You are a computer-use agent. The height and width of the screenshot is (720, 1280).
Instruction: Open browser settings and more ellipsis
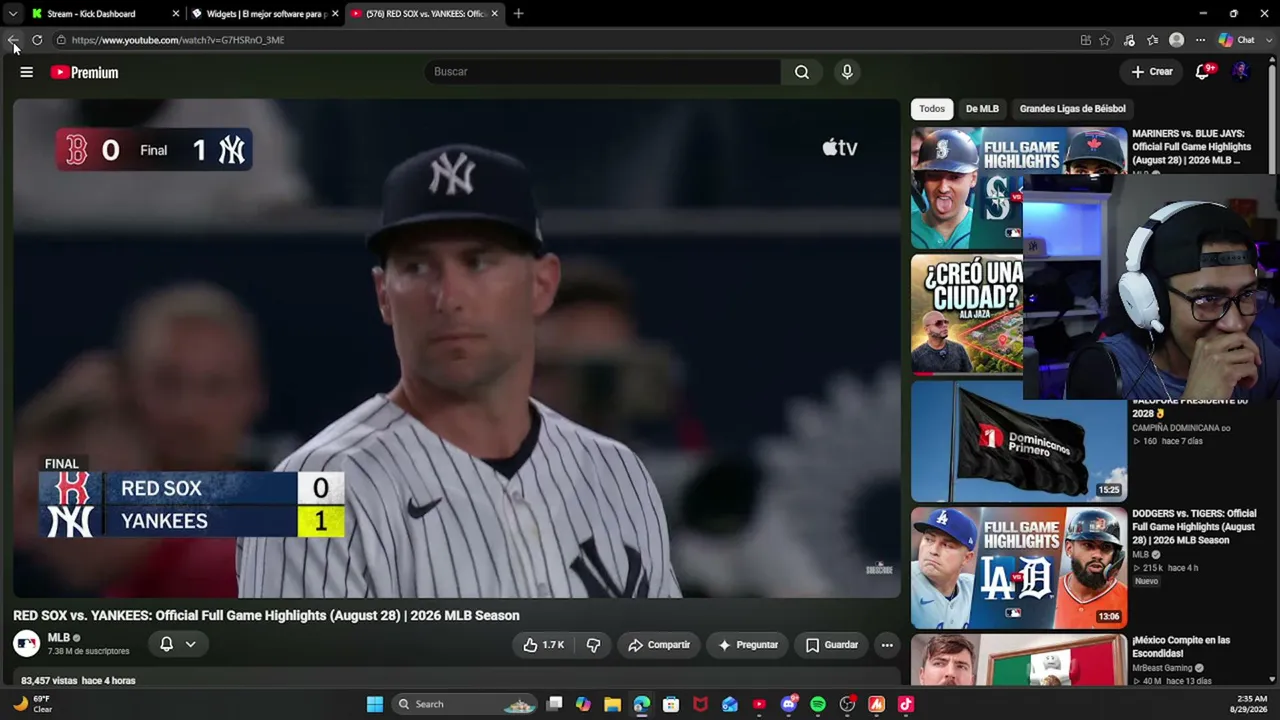coord(1200,40)
